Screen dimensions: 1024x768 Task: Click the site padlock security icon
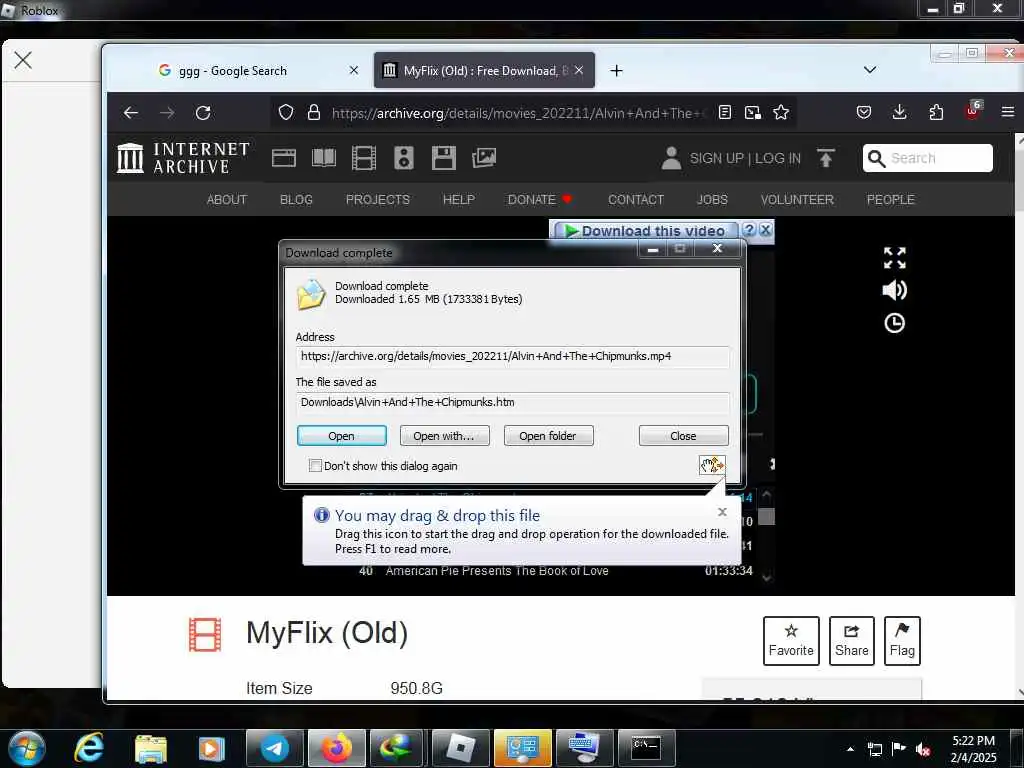point(314,112)
